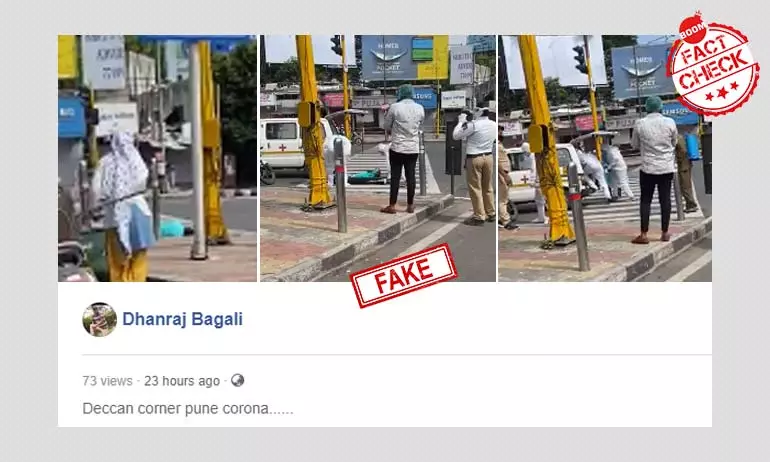Click the 73 views count
The height and width of the screenshot is (462, 770).
coord(107,381)
